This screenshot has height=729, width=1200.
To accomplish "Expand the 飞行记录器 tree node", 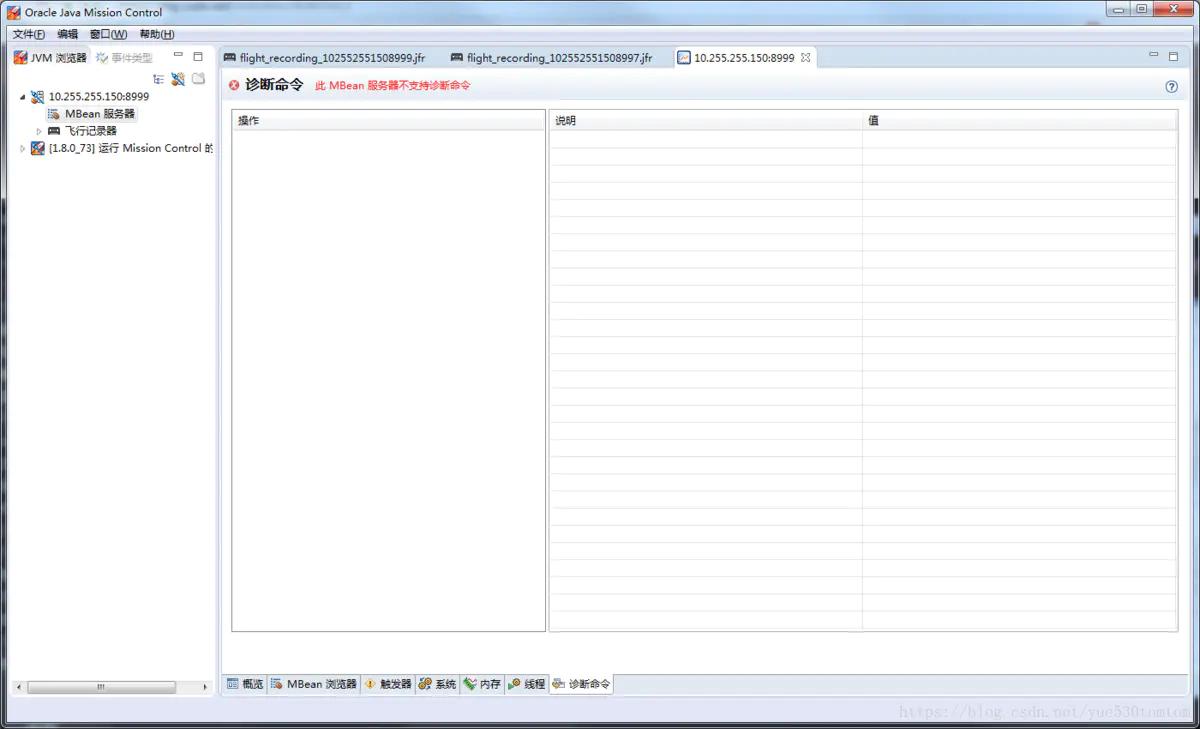I will pos(38,130).
